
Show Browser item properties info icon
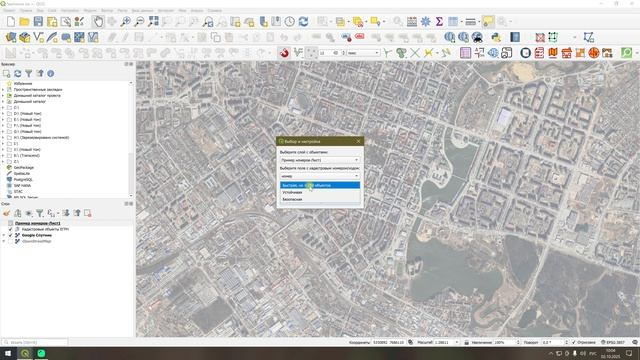pyautogui.click(x=51, y=73)
